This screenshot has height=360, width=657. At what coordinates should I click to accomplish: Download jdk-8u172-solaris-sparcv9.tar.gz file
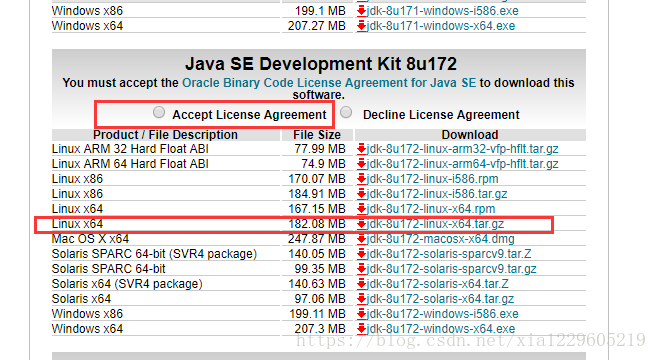point(451,269)
